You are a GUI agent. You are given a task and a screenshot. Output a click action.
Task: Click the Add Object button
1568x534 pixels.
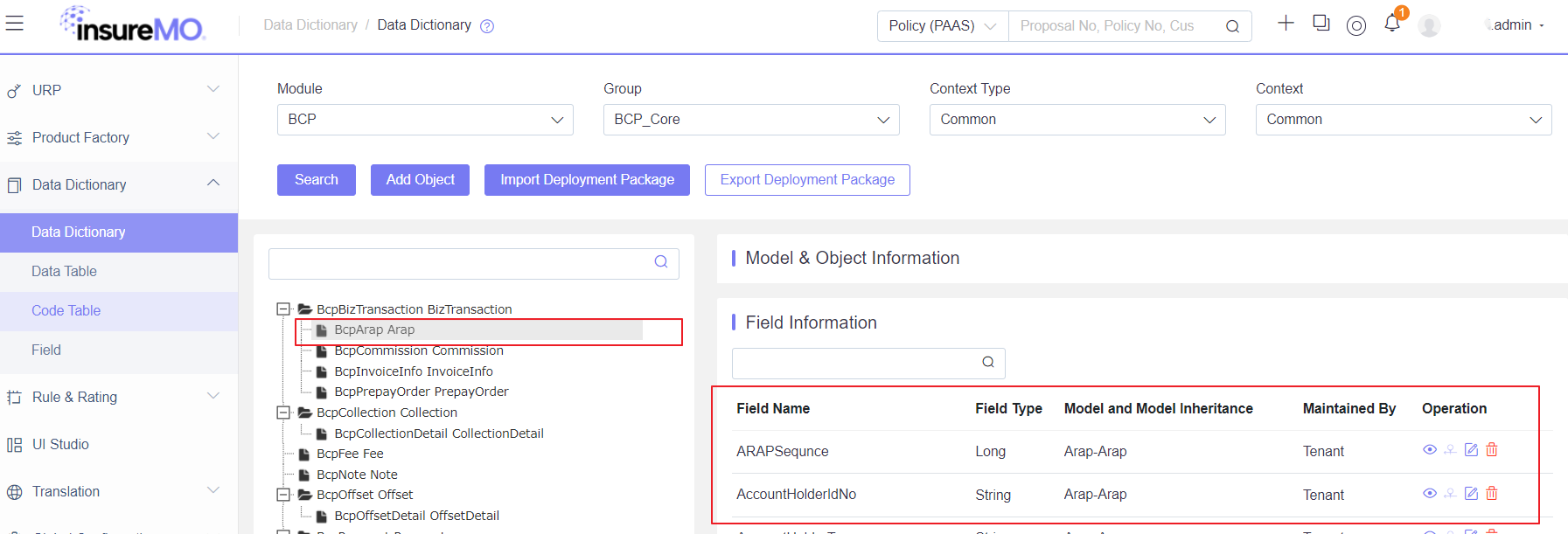(x=421, y=180)
